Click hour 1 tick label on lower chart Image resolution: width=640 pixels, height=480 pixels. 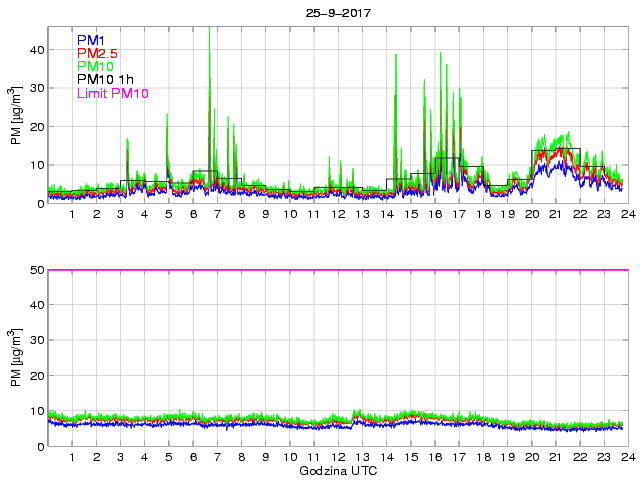coord(72,457)
